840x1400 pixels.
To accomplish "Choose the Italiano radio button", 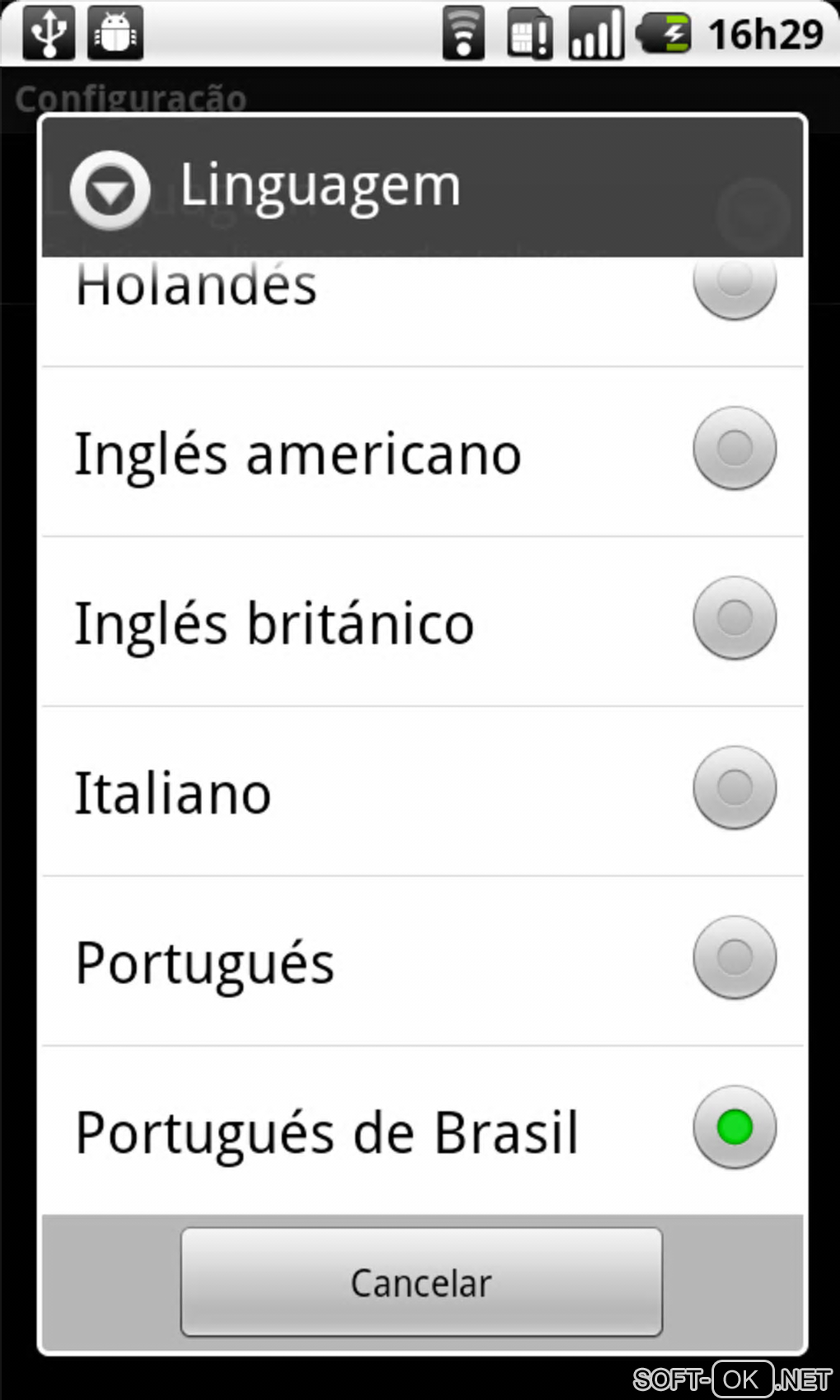I will coord(735,788).
